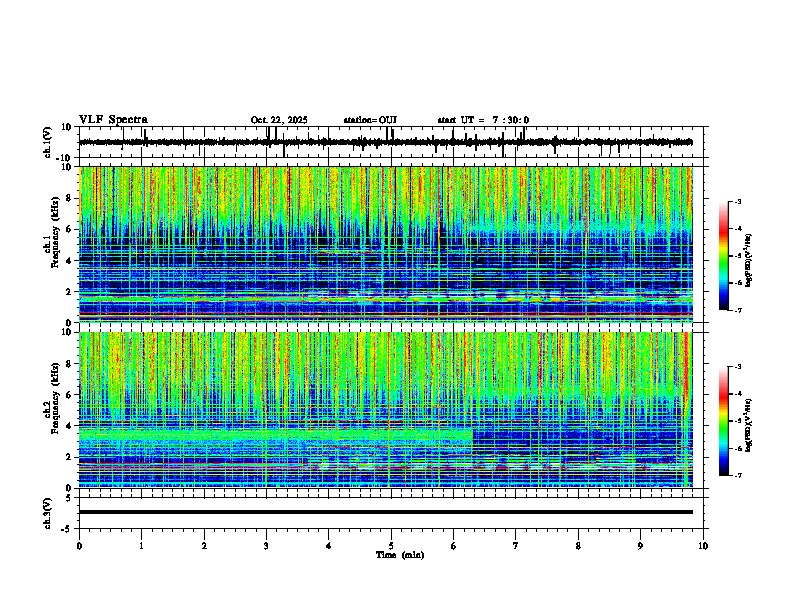Click the "-3" label atop ch.1 color scale
792x612 pixels.
tap(738, 202)
